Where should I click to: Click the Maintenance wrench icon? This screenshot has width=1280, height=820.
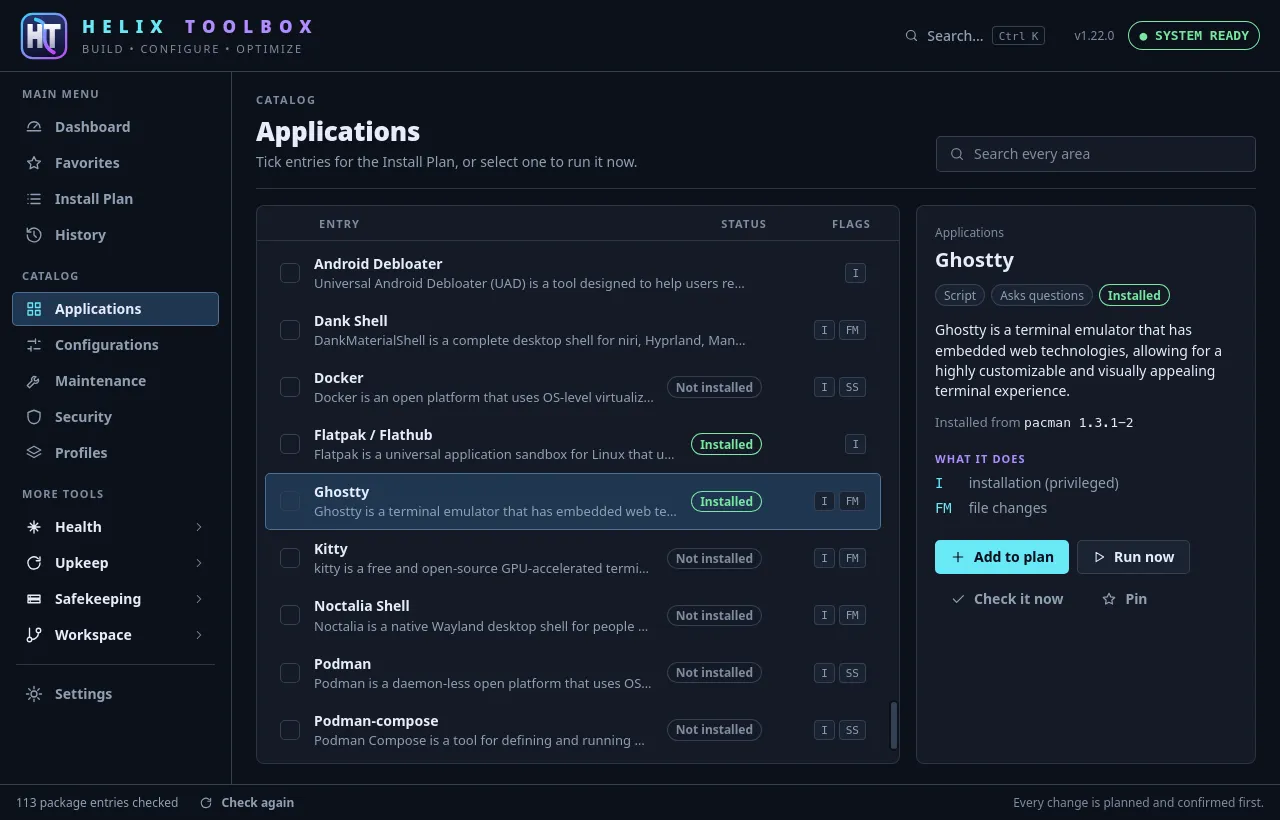tap(34, 381)
